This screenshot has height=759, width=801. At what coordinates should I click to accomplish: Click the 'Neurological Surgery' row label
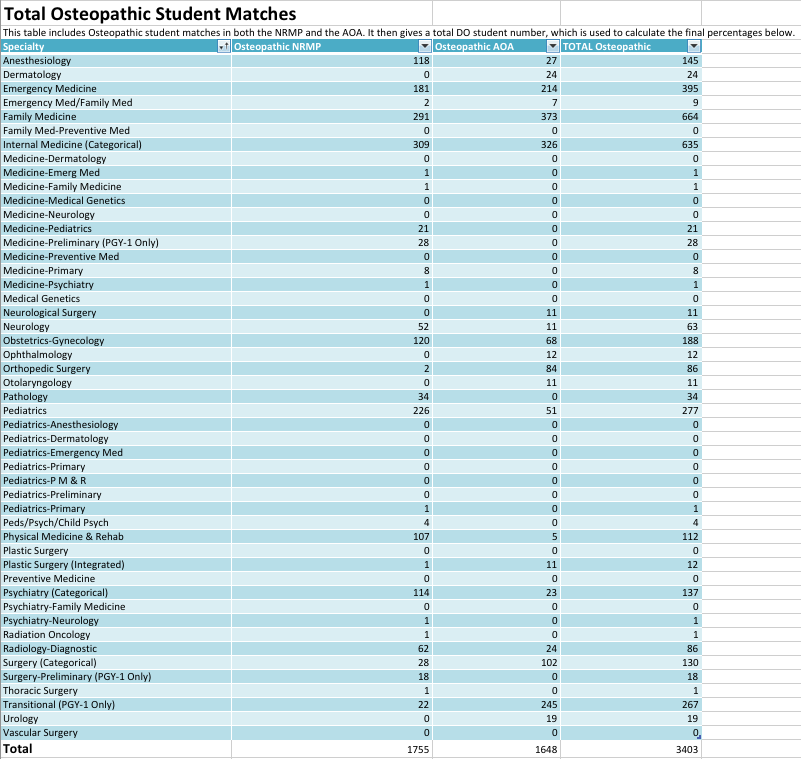[x=50, y=313]
